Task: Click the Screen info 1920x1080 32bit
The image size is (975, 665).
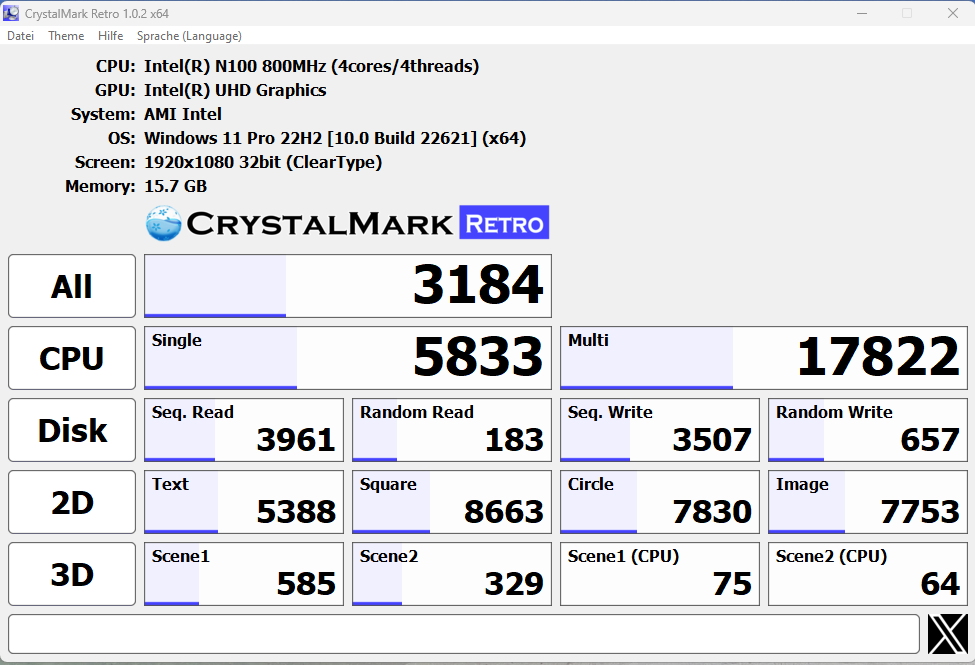Action: pyautogui.click(x=263, y=162)
